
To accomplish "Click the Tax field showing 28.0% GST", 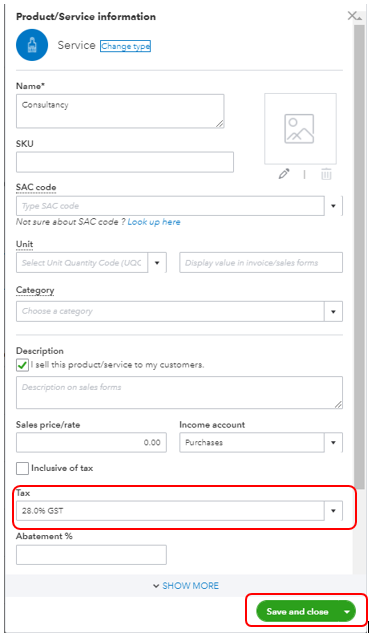I will tap(170, 511).
